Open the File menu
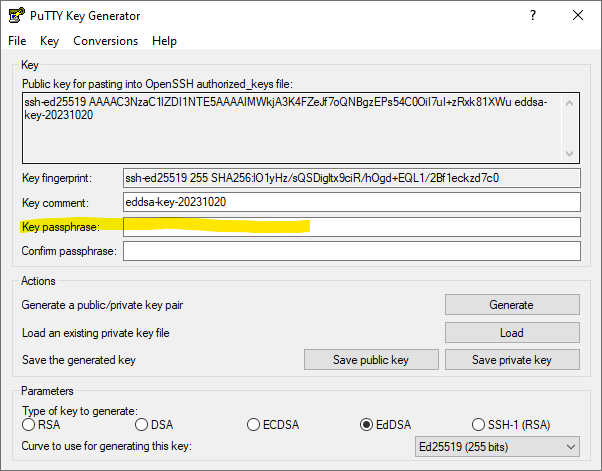602x471 pixels. tap(17, 41)
